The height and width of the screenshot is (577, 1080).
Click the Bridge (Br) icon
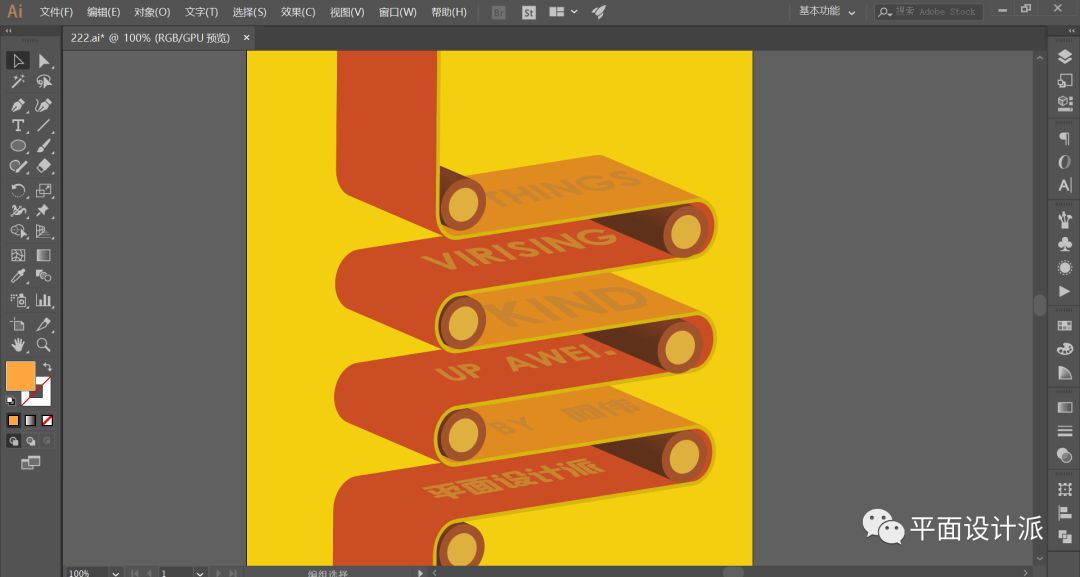click(x=499, y=12)
